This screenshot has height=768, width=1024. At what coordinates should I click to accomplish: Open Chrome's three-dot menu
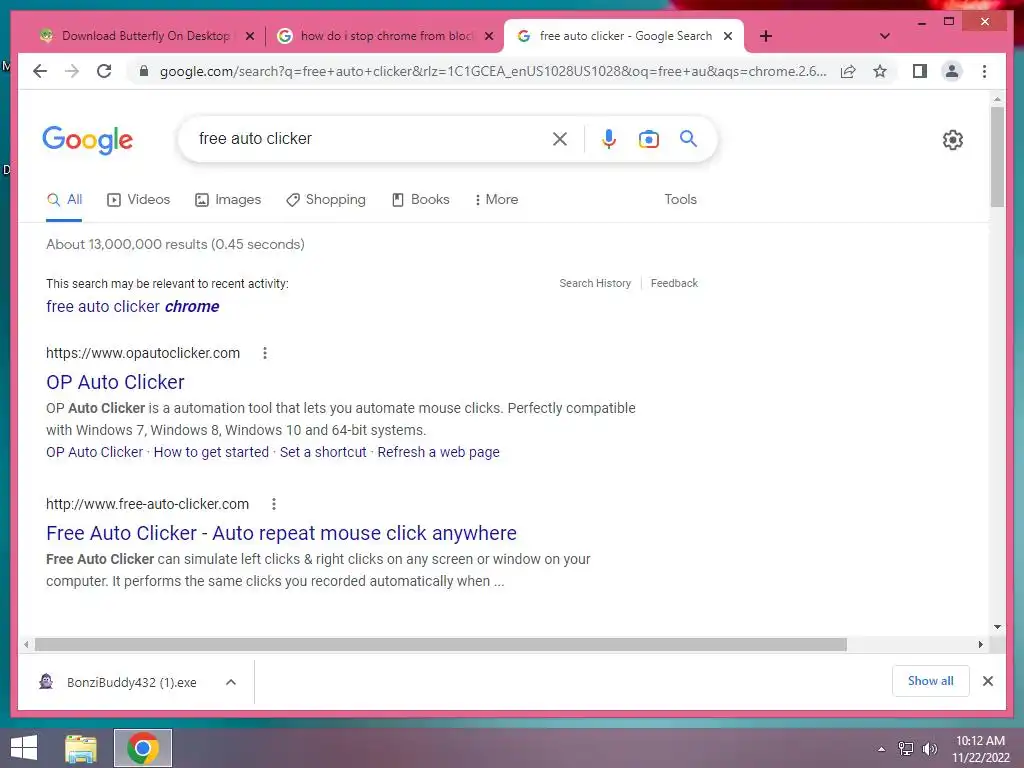click(x=984, y=71)
